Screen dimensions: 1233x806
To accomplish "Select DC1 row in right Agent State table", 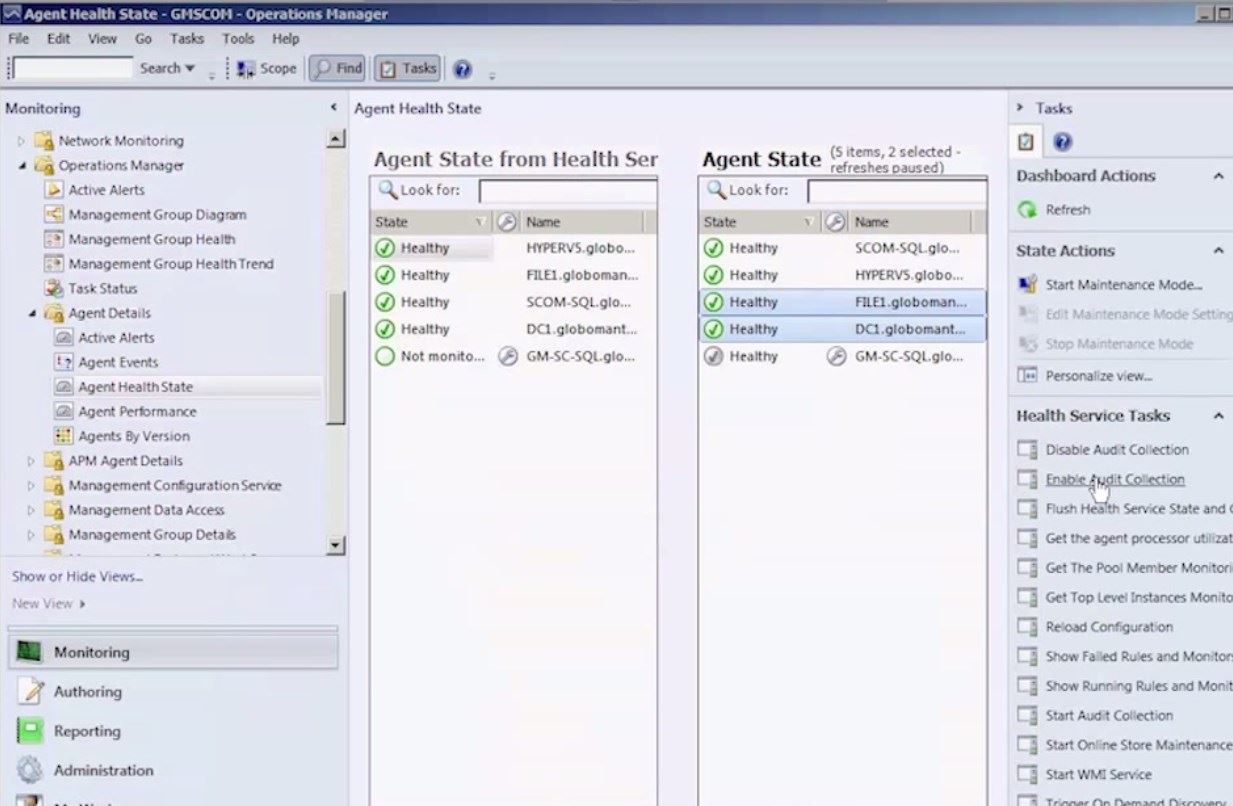I will click(x=842, y=329).
